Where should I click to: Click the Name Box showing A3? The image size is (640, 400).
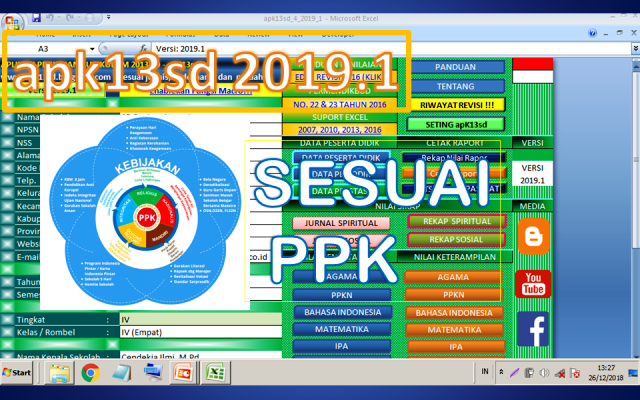click(48, 49)
